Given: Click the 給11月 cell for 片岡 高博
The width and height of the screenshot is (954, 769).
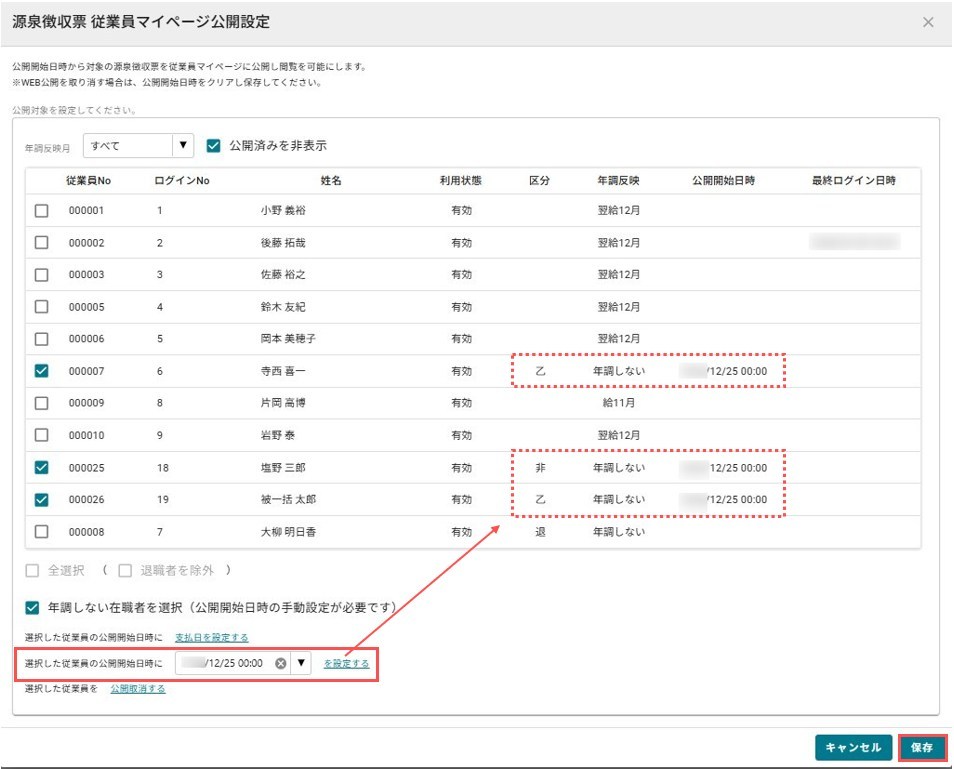Looking at the screenshot, I should pos(618,403).
